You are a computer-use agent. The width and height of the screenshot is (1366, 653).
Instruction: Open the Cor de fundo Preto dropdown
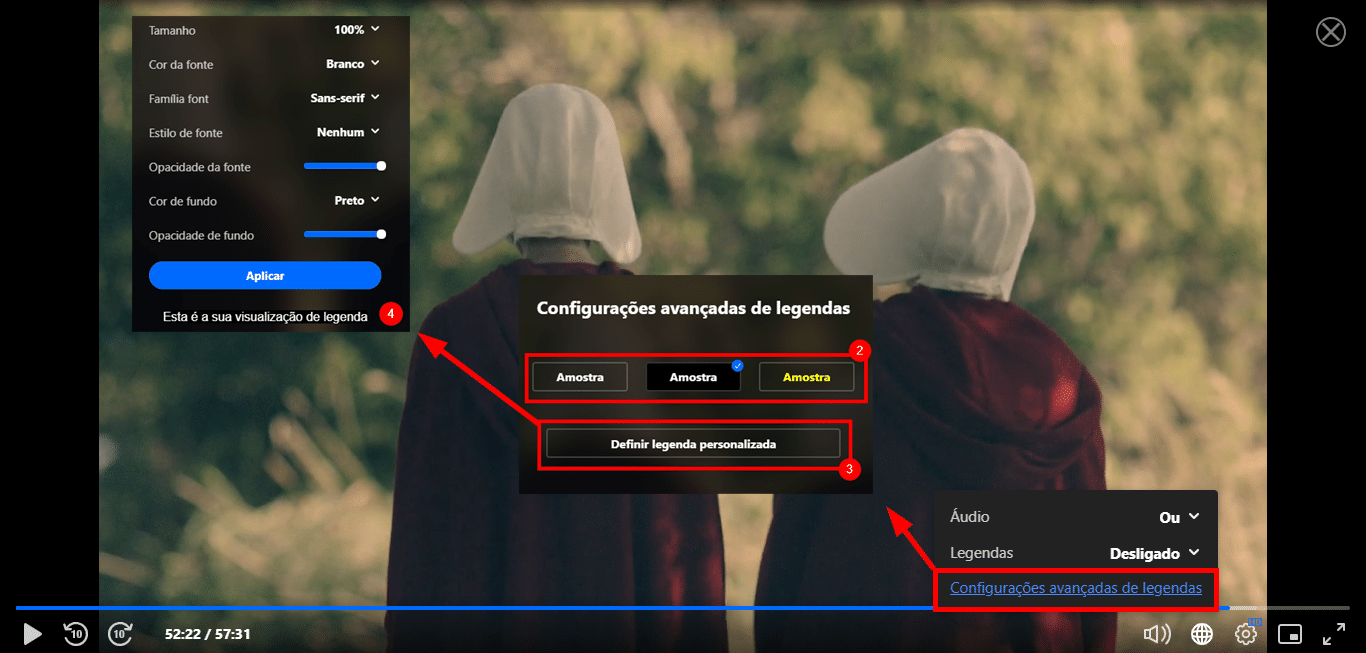pos(357,200)
